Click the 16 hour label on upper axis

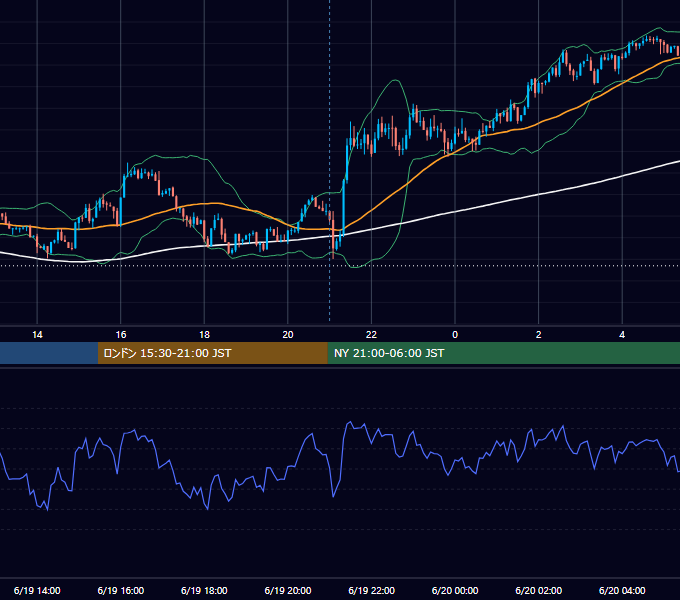pos(121,335)
